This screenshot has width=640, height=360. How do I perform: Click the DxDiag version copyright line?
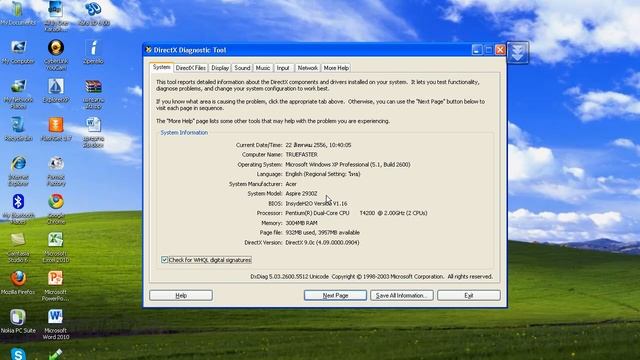tap(371, 277)
